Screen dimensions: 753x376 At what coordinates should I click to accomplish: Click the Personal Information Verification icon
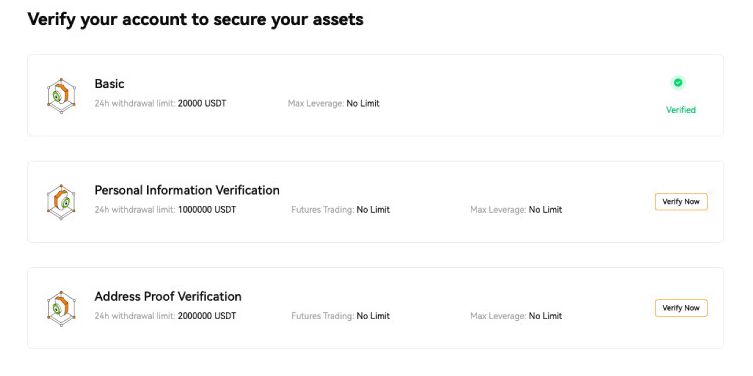pyautogui.click(x=61, y=202)
